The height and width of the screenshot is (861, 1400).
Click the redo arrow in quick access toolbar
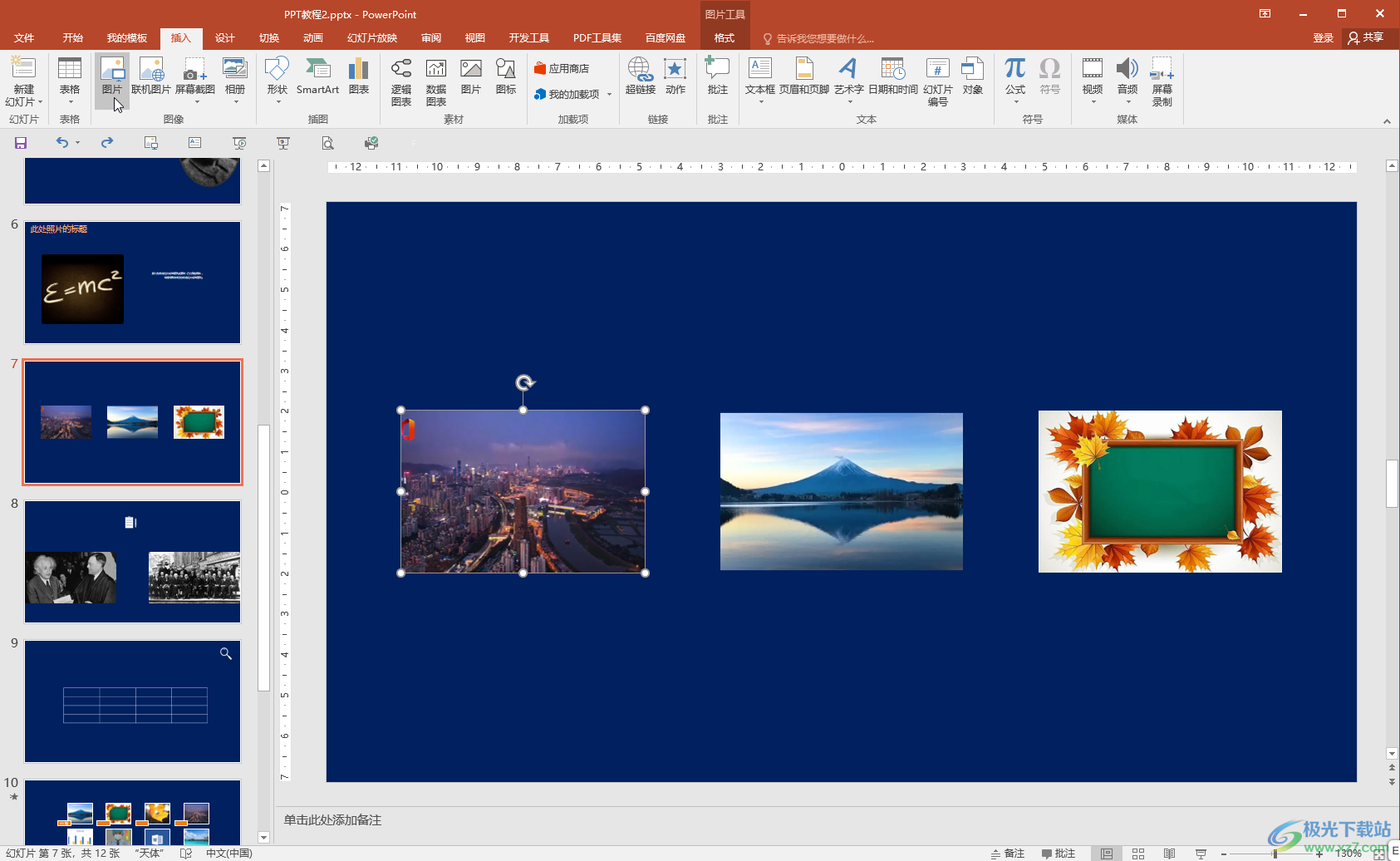[x=107, y=143]
